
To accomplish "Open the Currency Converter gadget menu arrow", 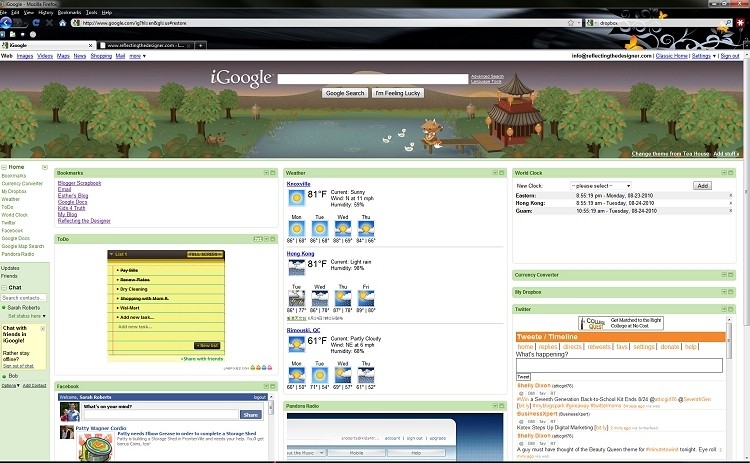I will pyautogui.click(x=724, y=275).
